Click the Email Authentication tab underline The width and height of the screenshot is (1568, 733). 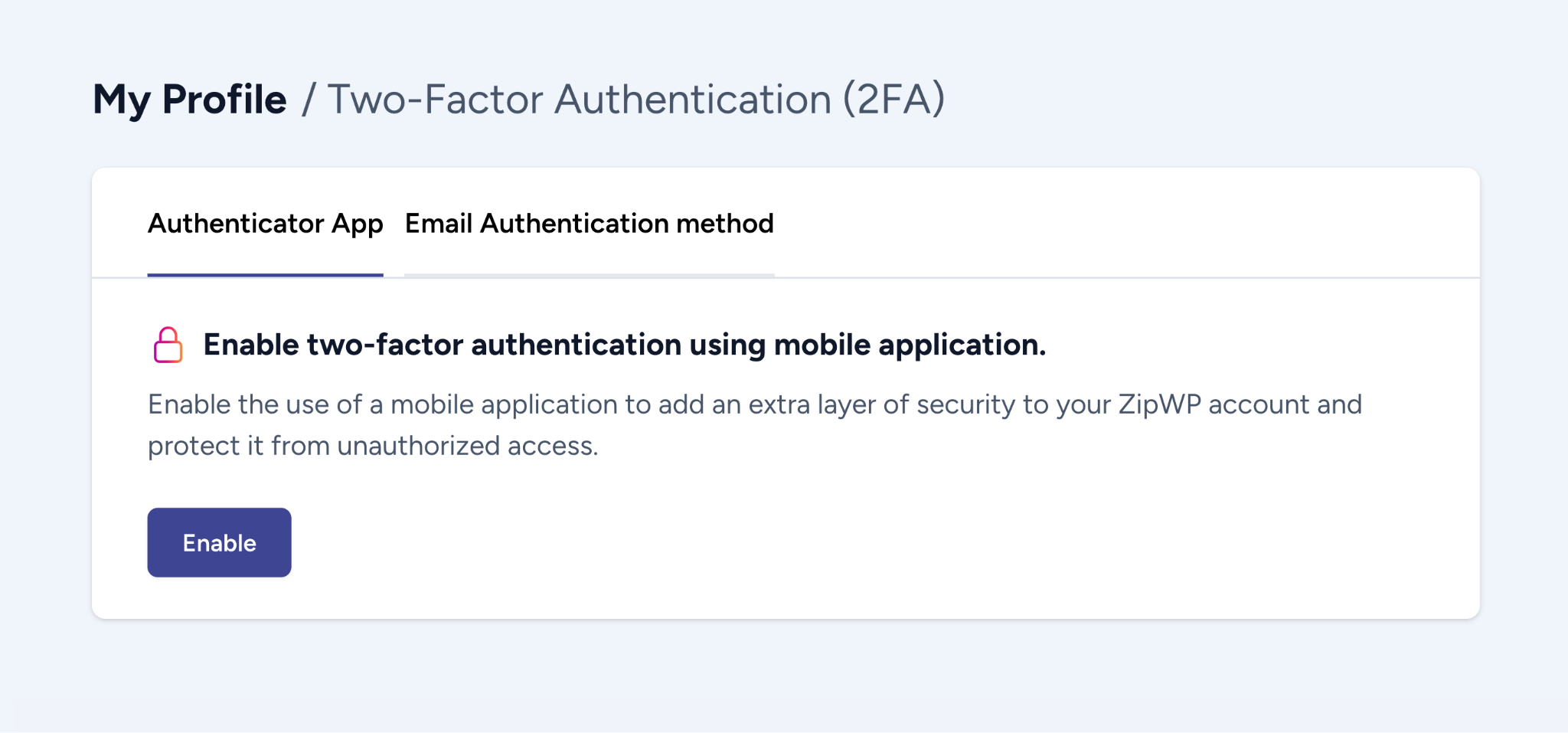pos(590,276)
